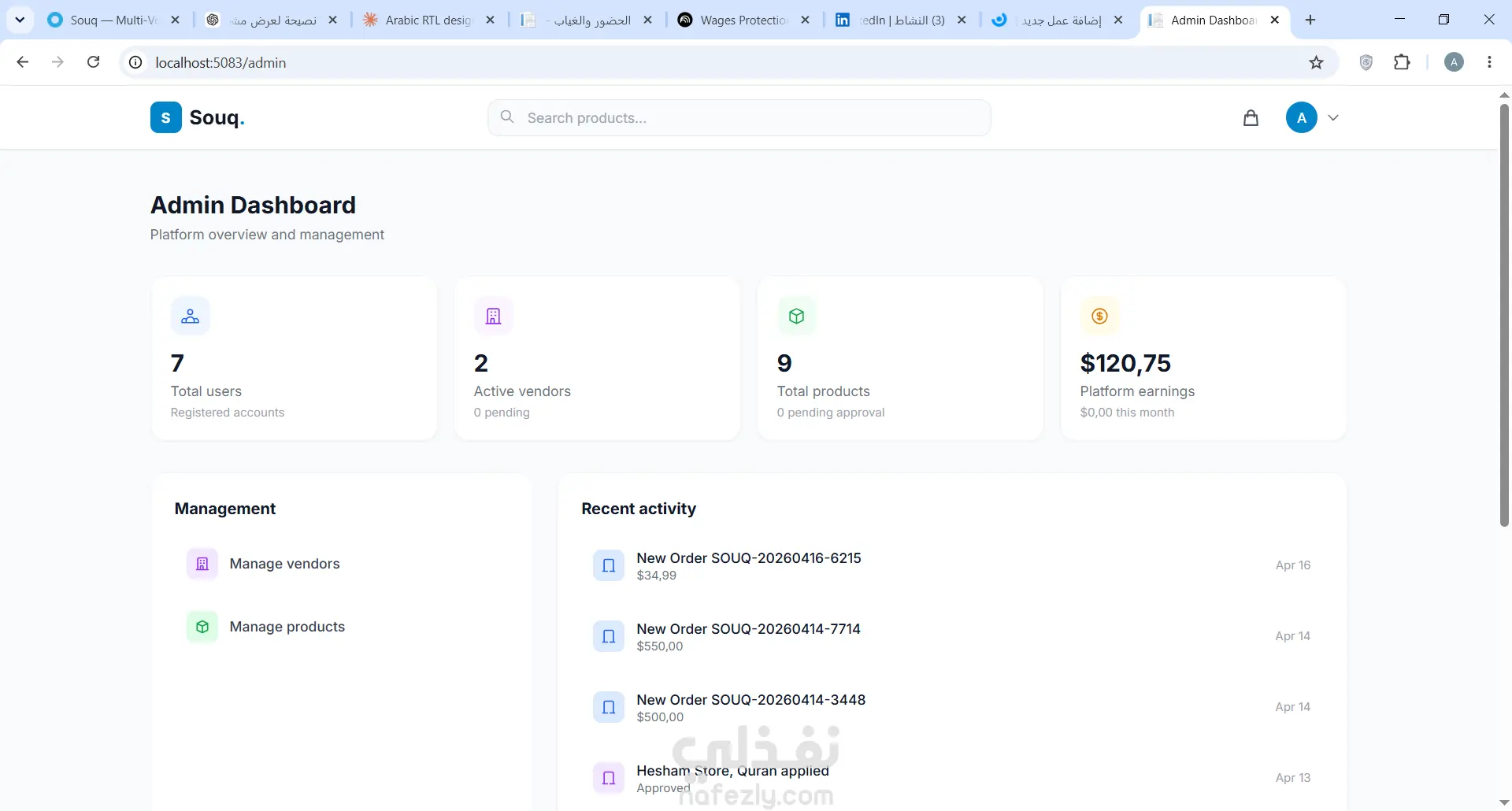Select 'New Order SOUQ-20260414-3448' text
The image size is (1512, 811).
751,699
